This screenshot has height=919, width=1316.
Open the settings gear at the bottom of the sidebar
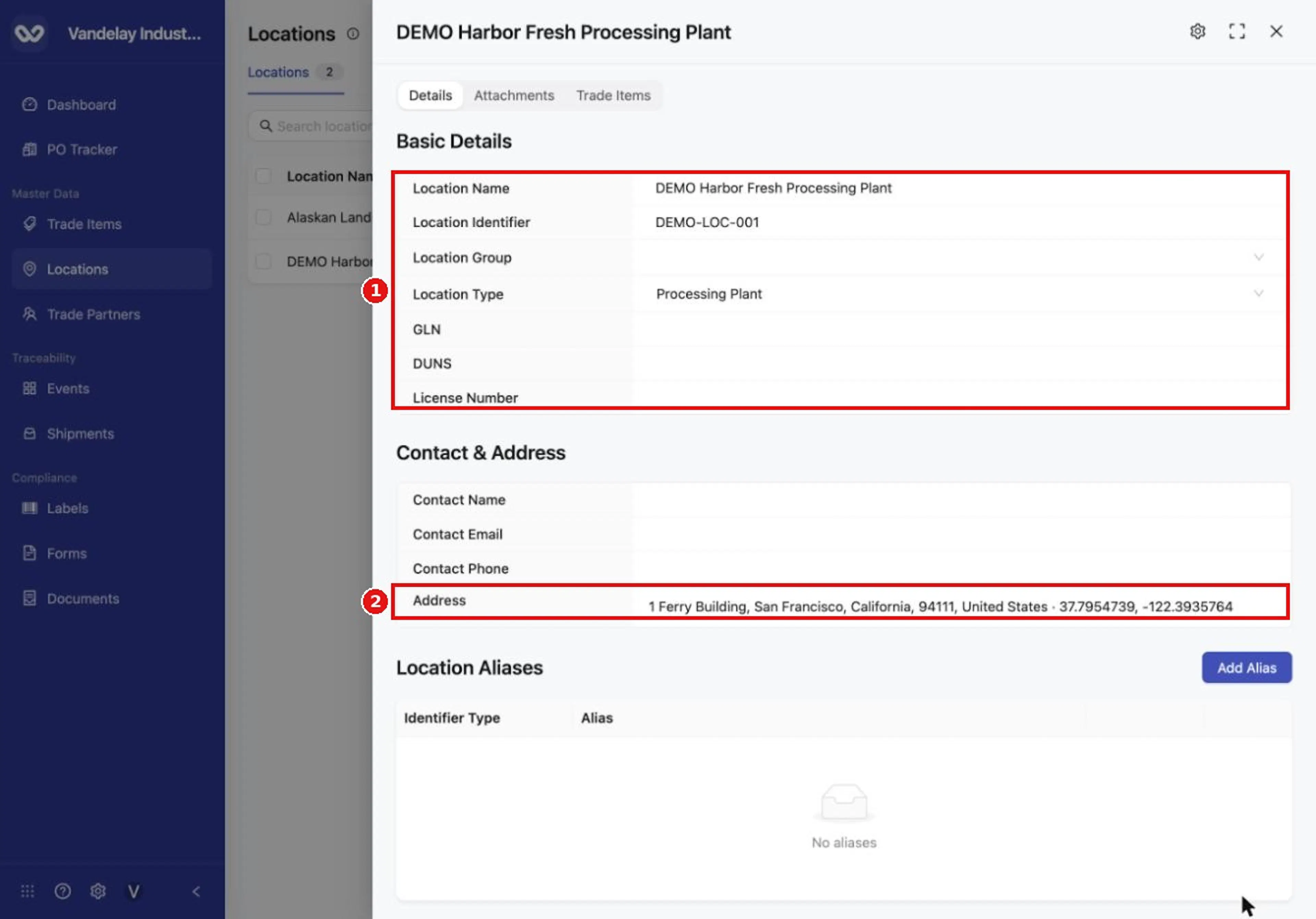98,892
